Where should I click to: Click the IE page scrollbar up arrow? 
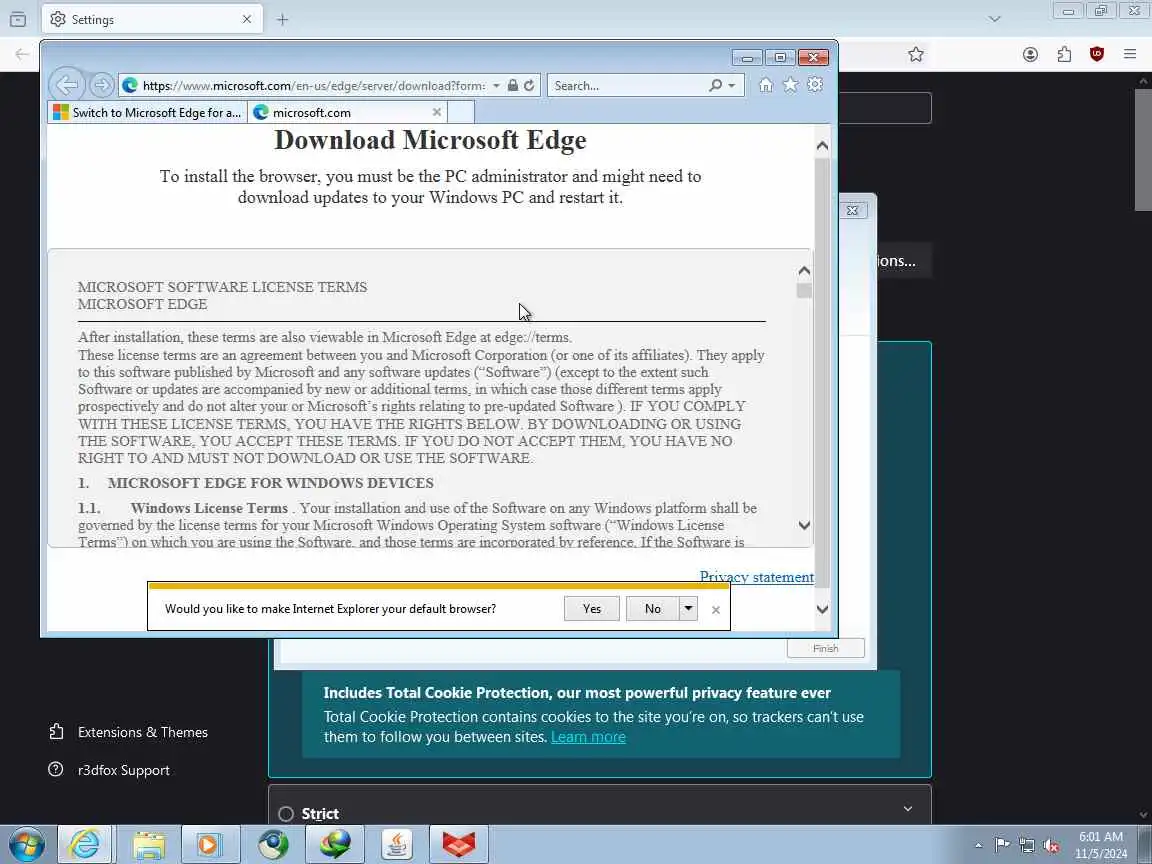point(822,146)
